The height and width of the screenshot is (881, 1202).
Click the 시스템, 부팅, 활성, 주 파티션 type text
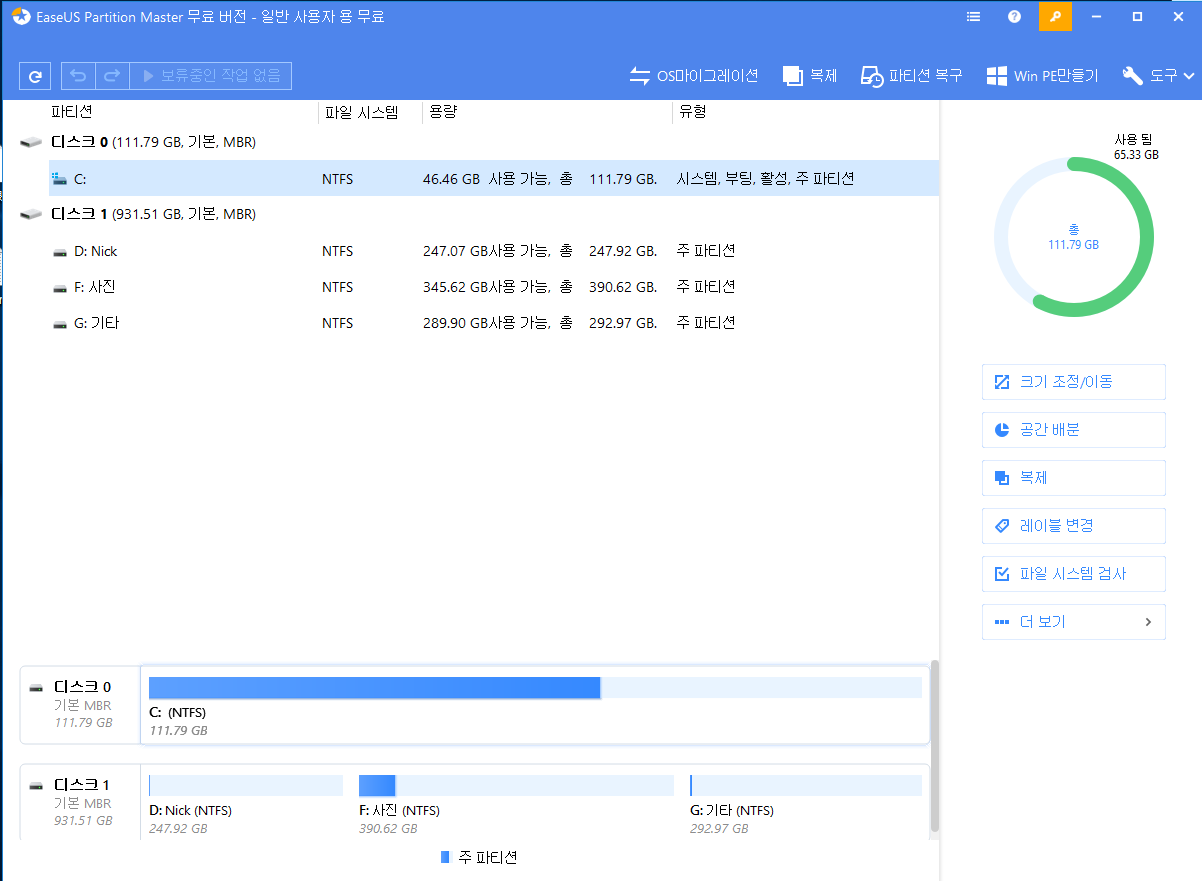coord(765,179)
